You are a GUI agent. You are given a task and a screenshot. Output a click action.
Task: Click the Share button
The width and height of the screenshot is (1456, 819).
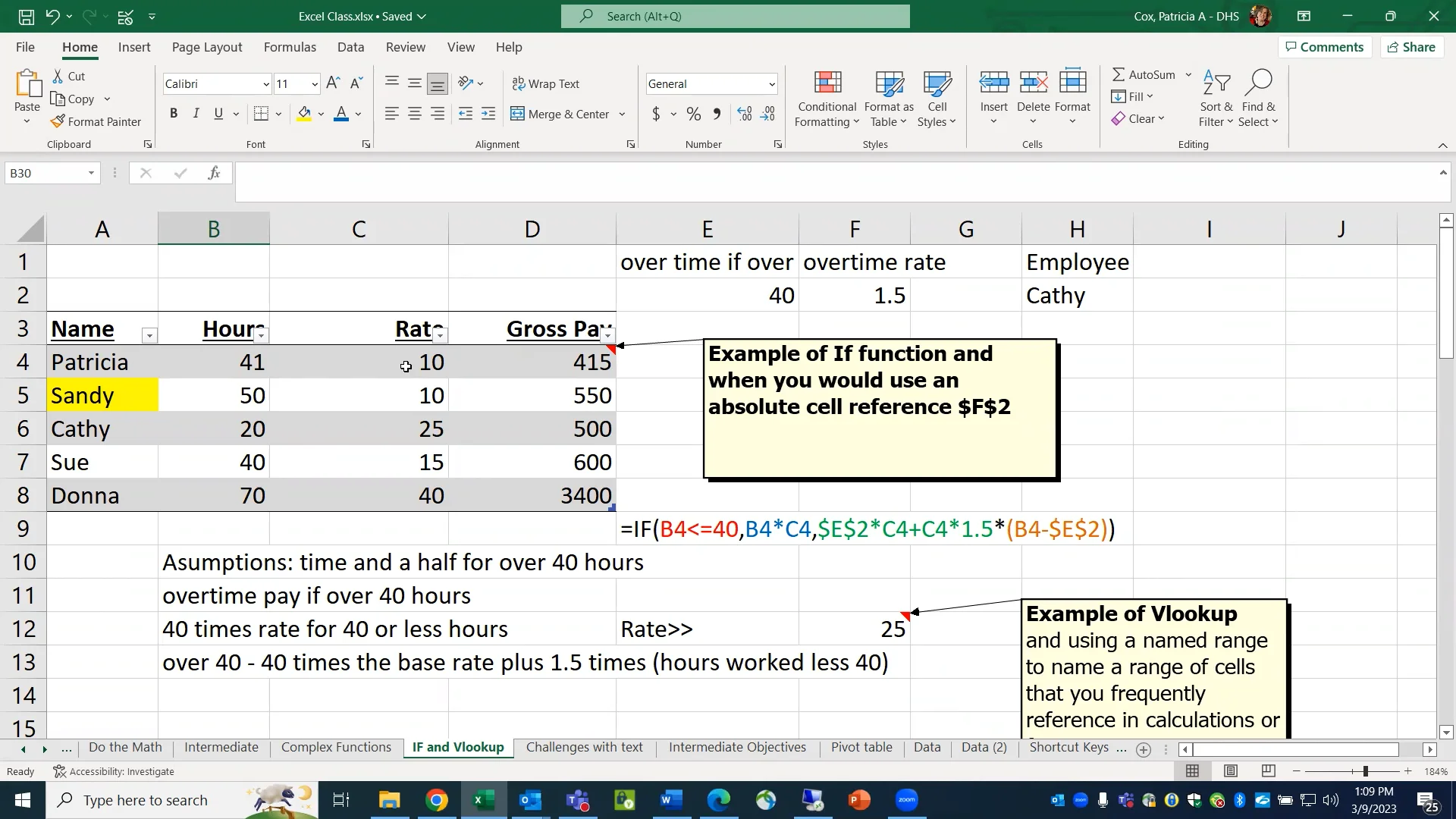(x=1411, y=46)
